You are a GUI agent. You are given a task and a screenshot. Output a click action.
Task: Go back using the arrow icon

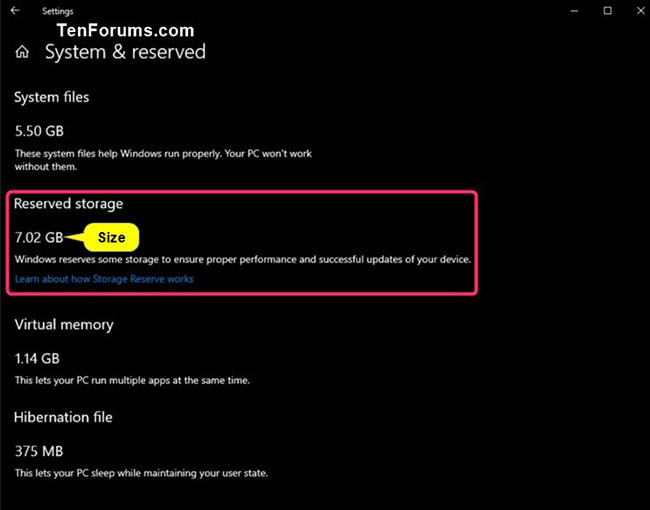click(15, 10)
